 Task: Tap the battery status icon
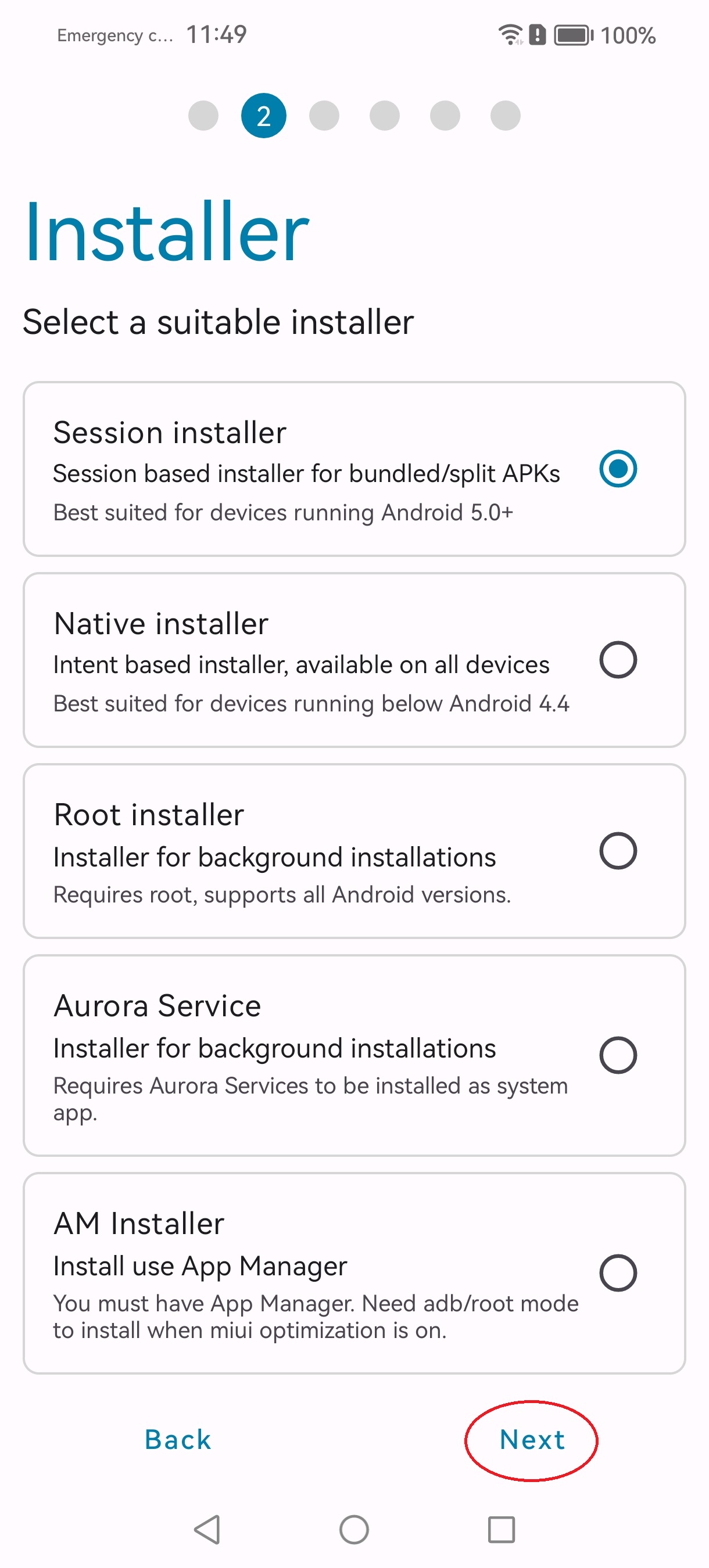tap(574, 35)
